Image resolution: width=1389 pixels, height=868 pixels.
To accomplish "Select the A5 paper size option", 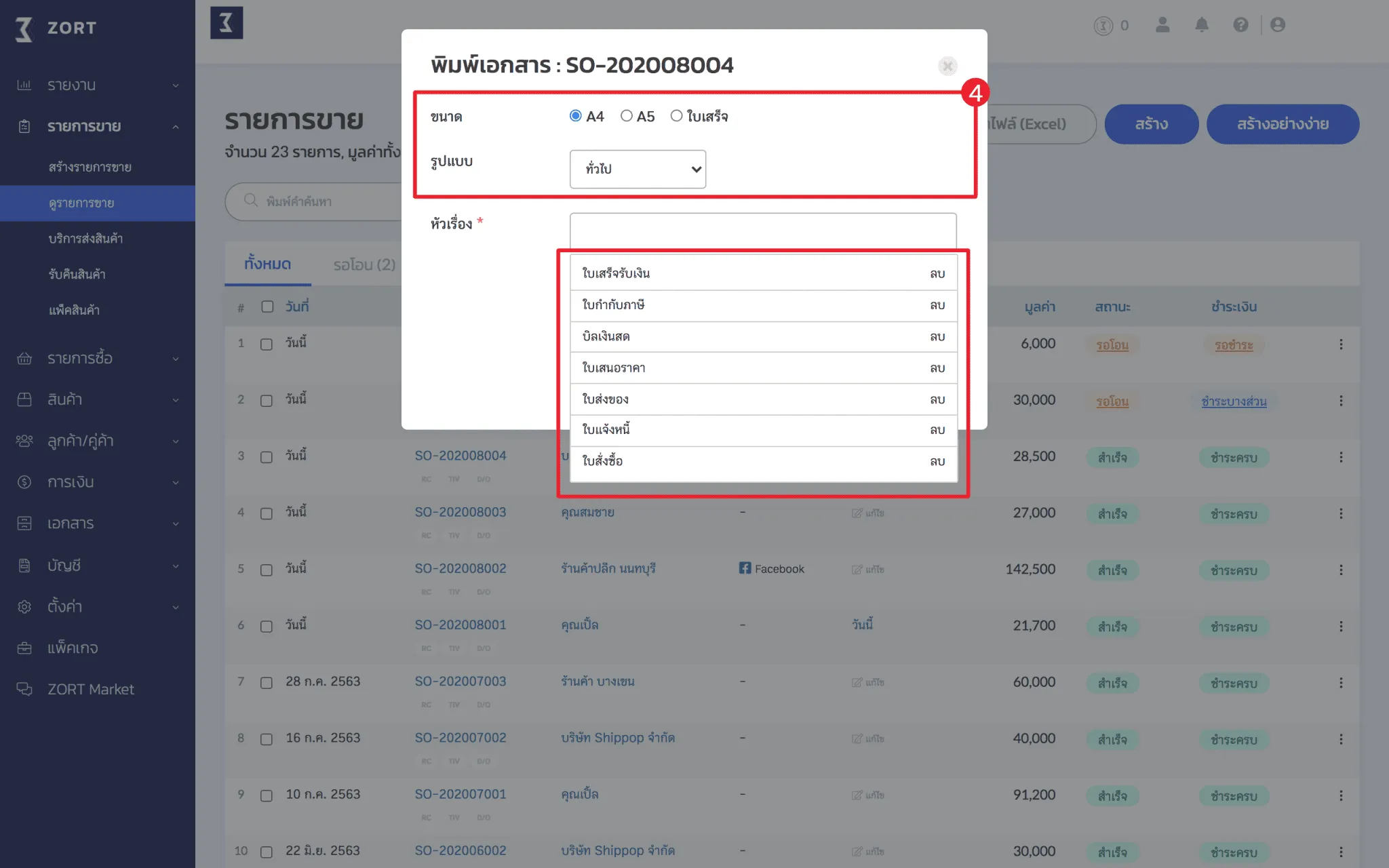I will click(627, 116).
